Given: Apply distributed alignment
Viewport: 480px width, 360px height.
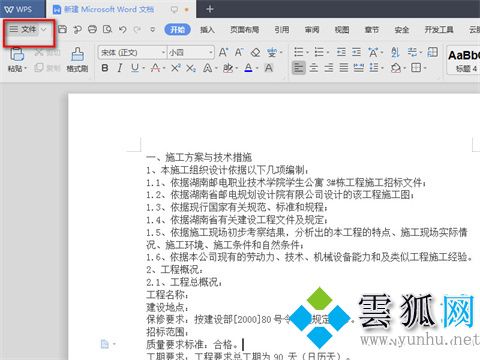Looking at the screenshot, I should pos(359,68).
